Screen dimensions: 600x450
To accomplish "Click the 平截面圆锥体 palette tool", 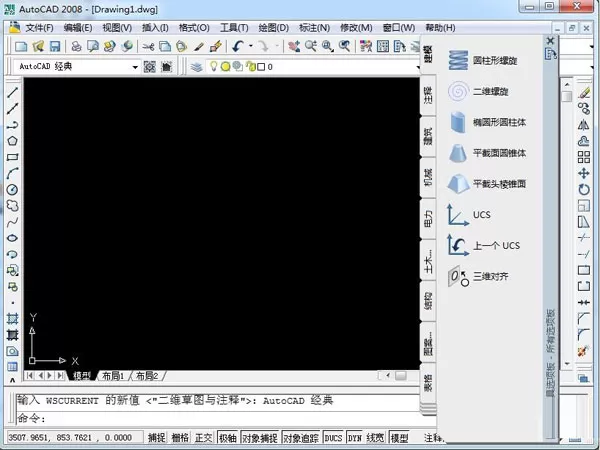I will point(487,153).
